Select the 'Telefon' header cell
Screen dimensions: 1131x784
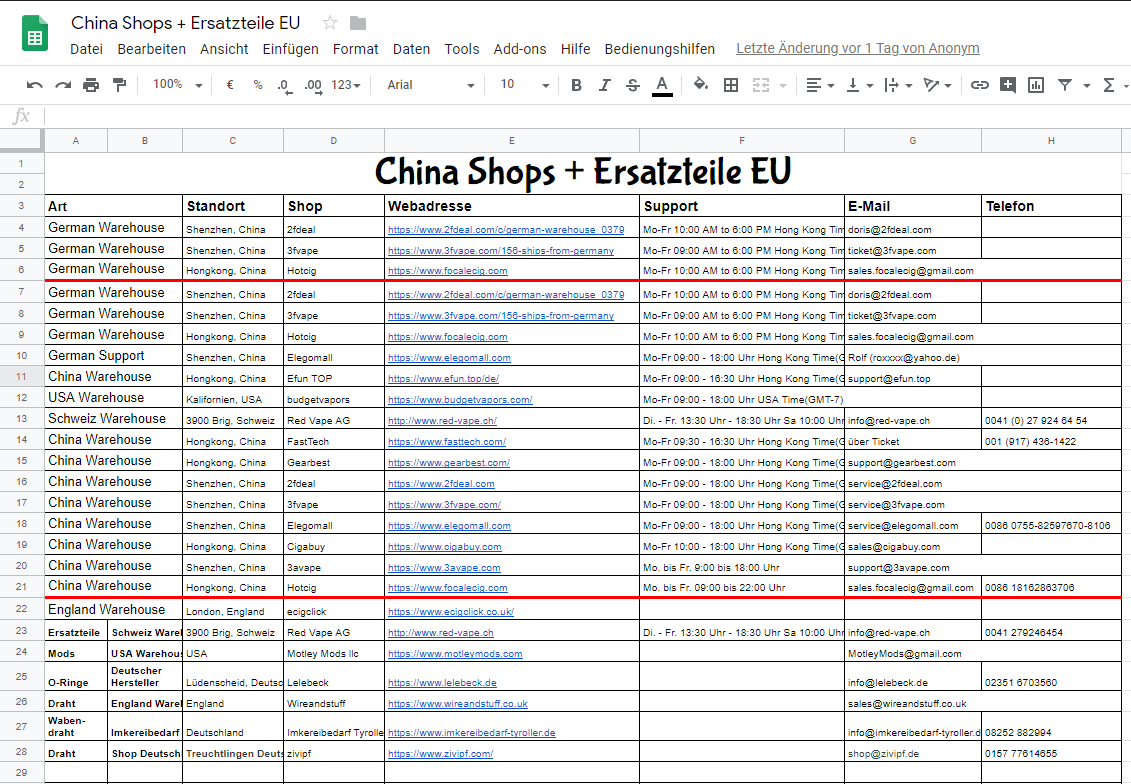[x=1052, y=206]
